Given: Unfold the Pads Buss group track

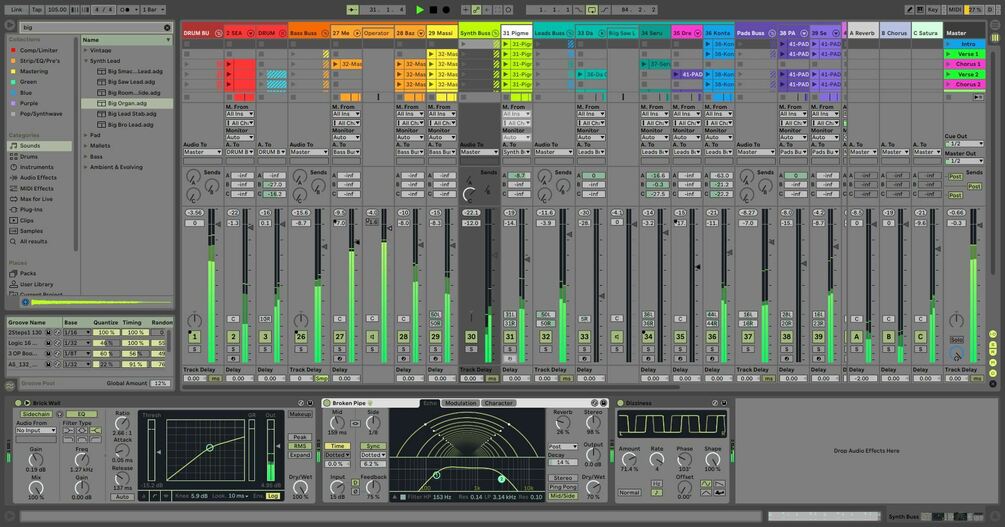Looking at the screenshot, I should [x=772, y=33].
